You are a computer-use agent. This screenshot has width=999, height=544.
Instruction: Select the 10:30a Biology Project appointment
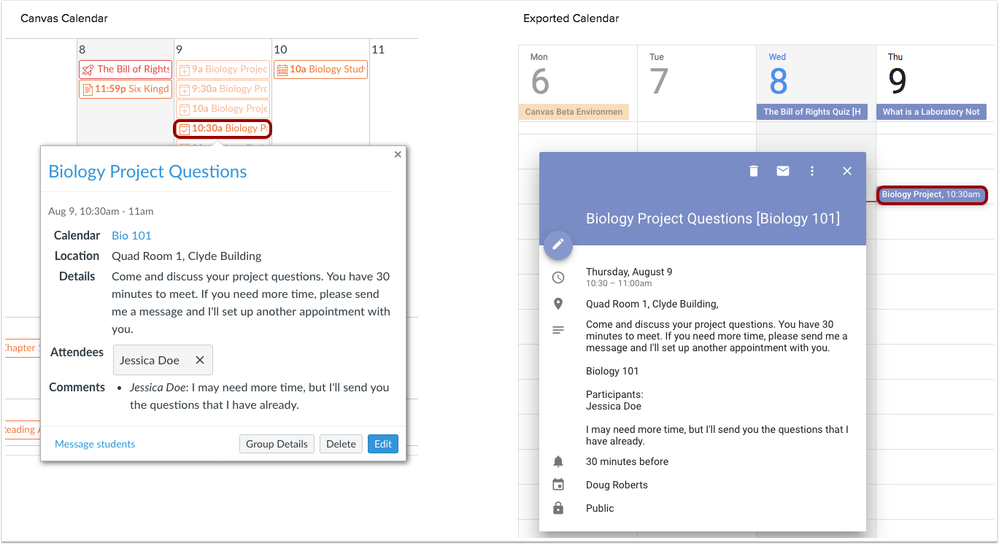[223, 129]
